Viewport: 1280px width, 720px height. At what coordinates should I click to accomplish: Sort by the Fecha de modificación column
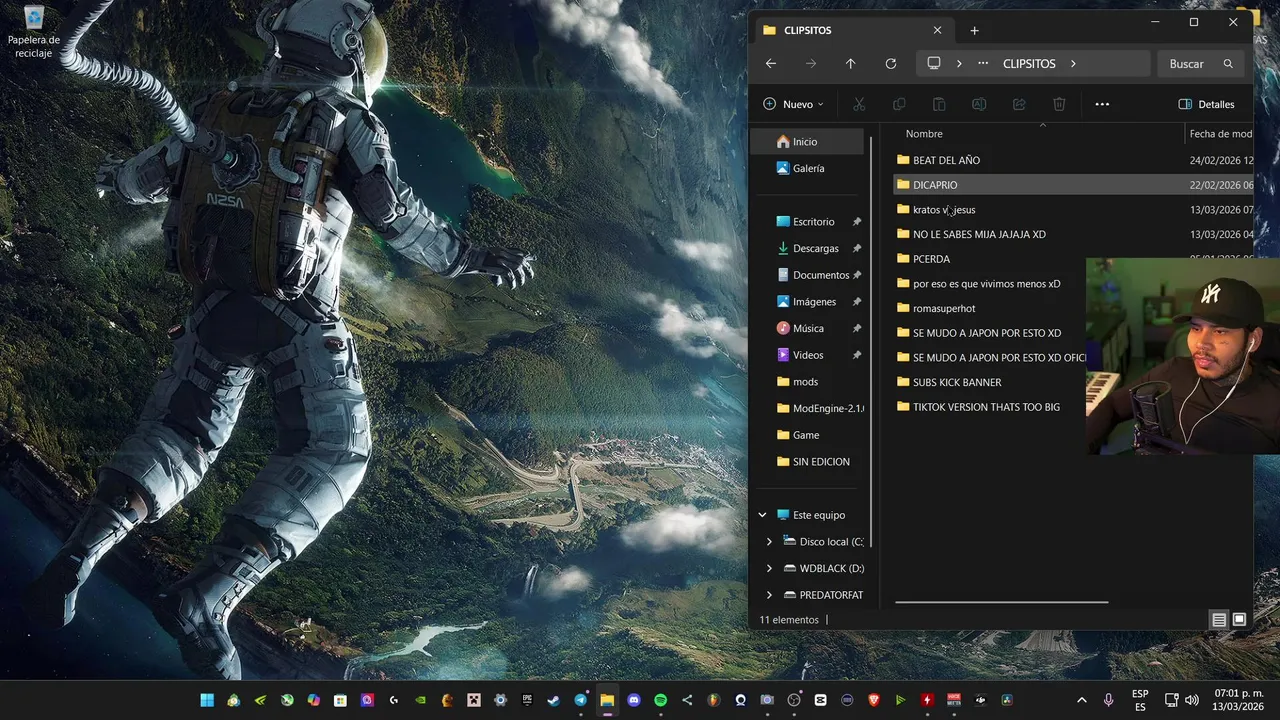click(x=1219, y=133)
